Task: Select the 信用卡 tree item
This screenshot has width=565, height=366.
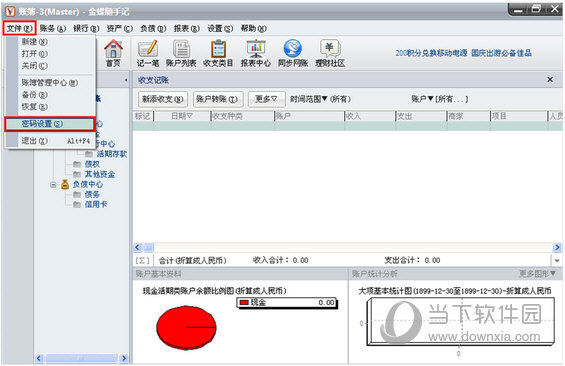Action: pyautogui.click(x=96, y=204)
